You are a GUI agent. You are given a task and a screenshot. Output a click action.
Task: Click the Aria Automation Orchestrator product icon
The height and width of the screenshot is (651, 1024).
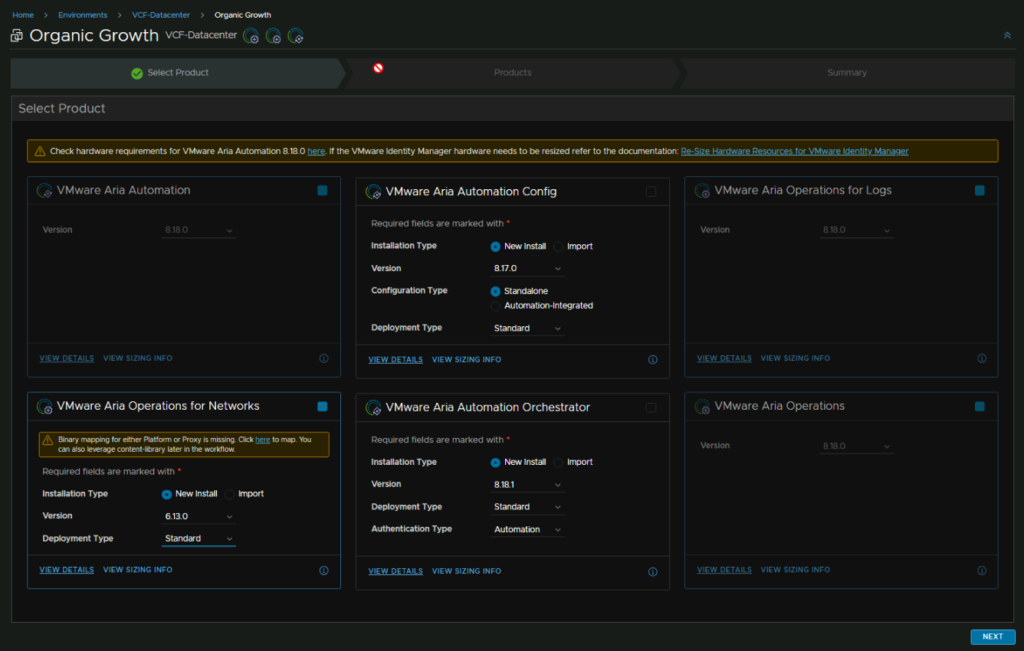[x=373, y=408]
